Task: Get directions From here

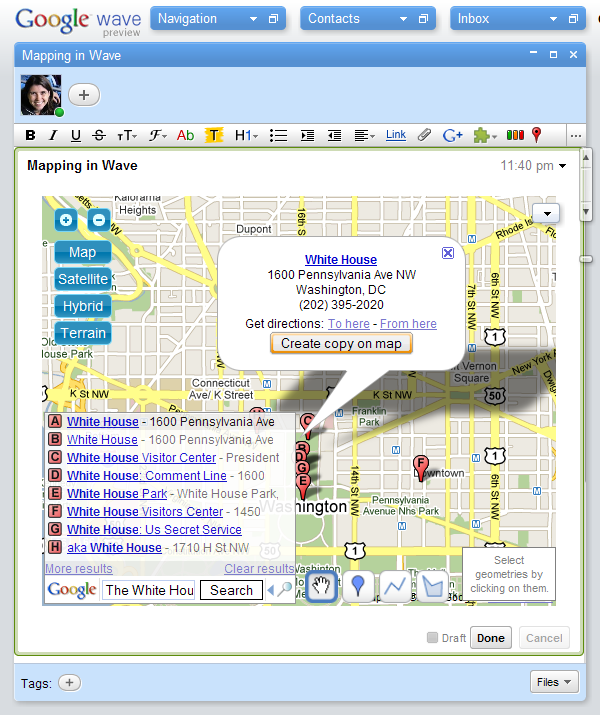Action: [408, 324]
